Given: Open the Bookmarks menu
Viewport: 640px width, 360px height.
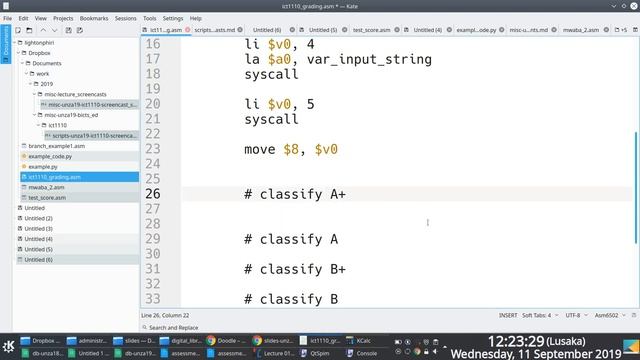Looking at the screenshot, I should (x=94, y=18).
